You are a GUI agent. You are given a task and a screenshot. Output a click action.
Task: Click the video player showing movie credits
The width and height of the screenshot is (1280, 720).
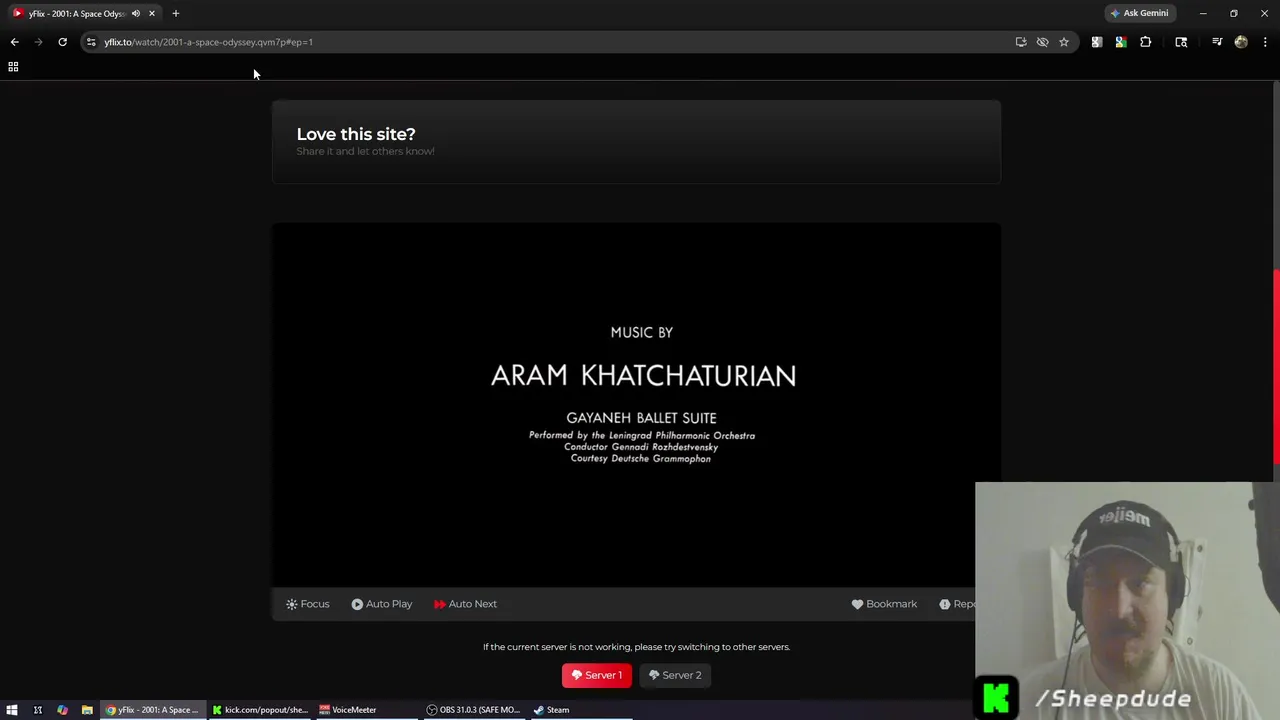[x=636, y=404]
